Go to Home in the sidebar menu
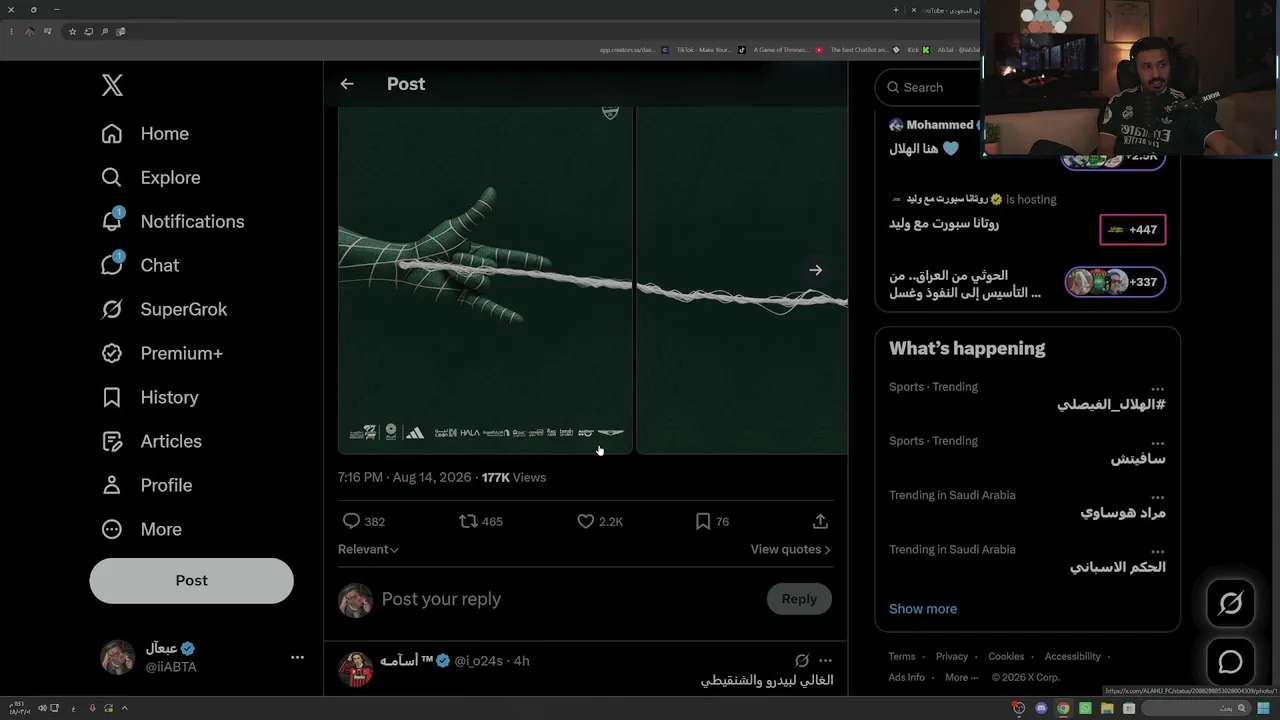Image resolution: width=1280 pixels, height=720 pixels. click(x=165, y=134)
